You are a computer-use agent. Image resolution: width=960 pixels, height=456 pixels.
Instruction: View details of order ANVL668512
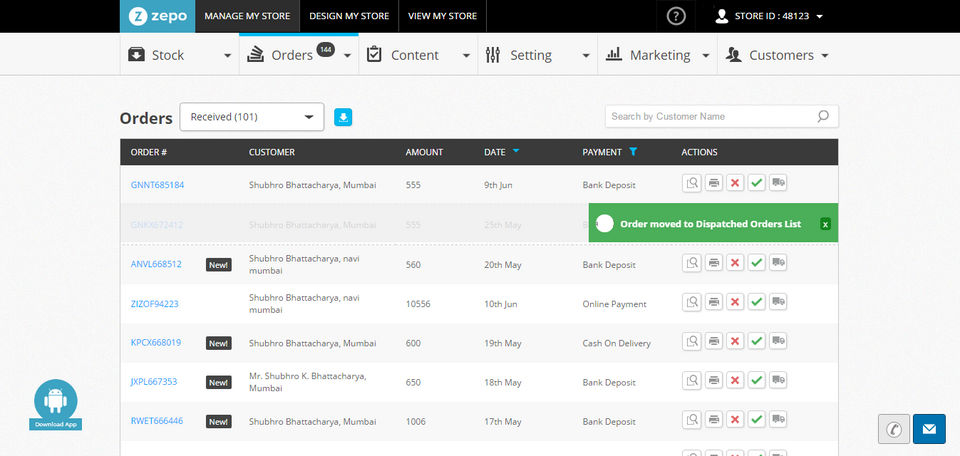coord(692,263)
